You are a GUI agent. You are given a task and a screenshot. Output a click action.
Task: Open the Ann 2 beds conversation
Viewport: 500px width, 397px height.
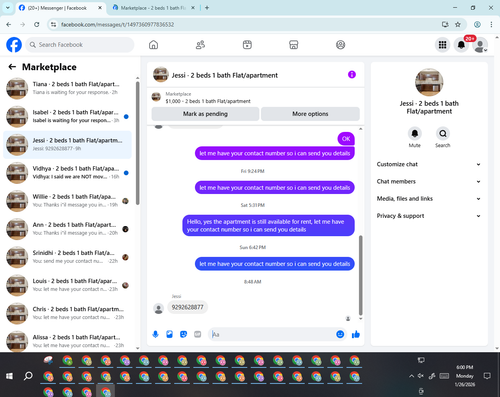click(x=67, y=229)
